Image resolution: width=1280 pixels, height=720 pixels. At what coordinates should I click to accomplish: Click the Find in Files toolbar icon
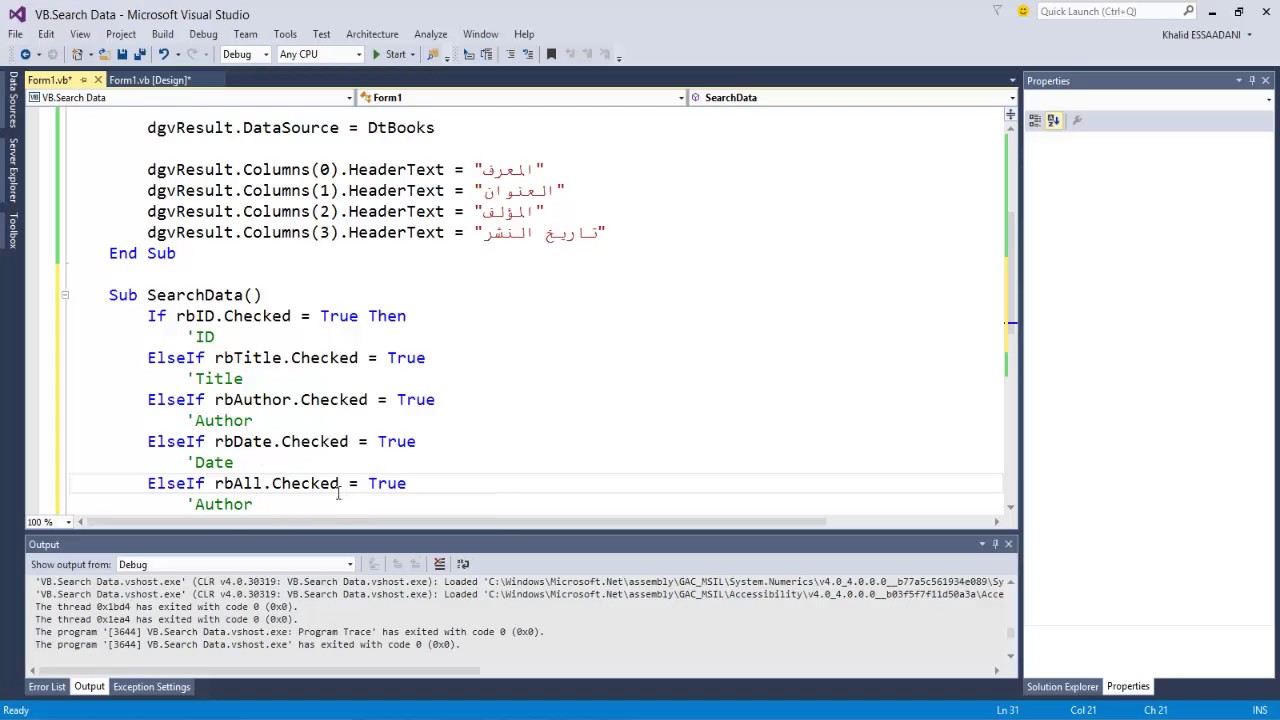point(433,54)
